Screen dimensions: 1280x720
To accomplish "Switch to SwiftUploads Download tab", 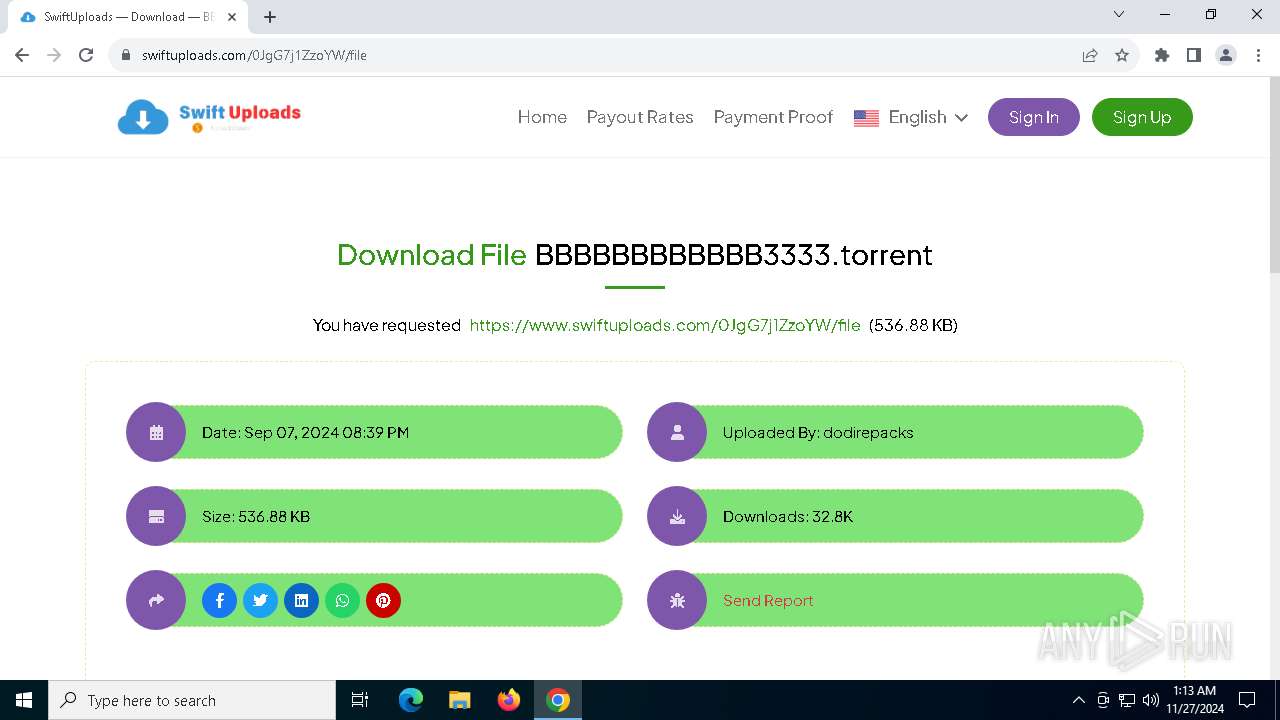I will point(123,17).
